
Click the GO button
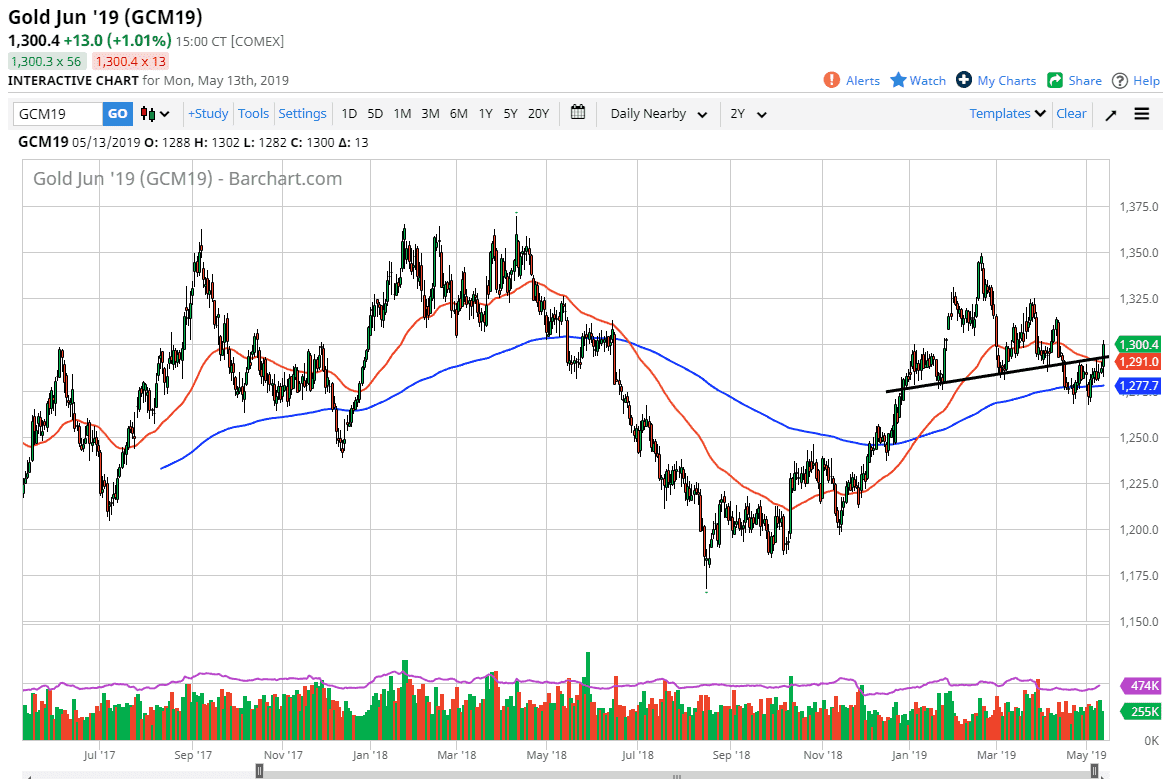click(117, 114)
